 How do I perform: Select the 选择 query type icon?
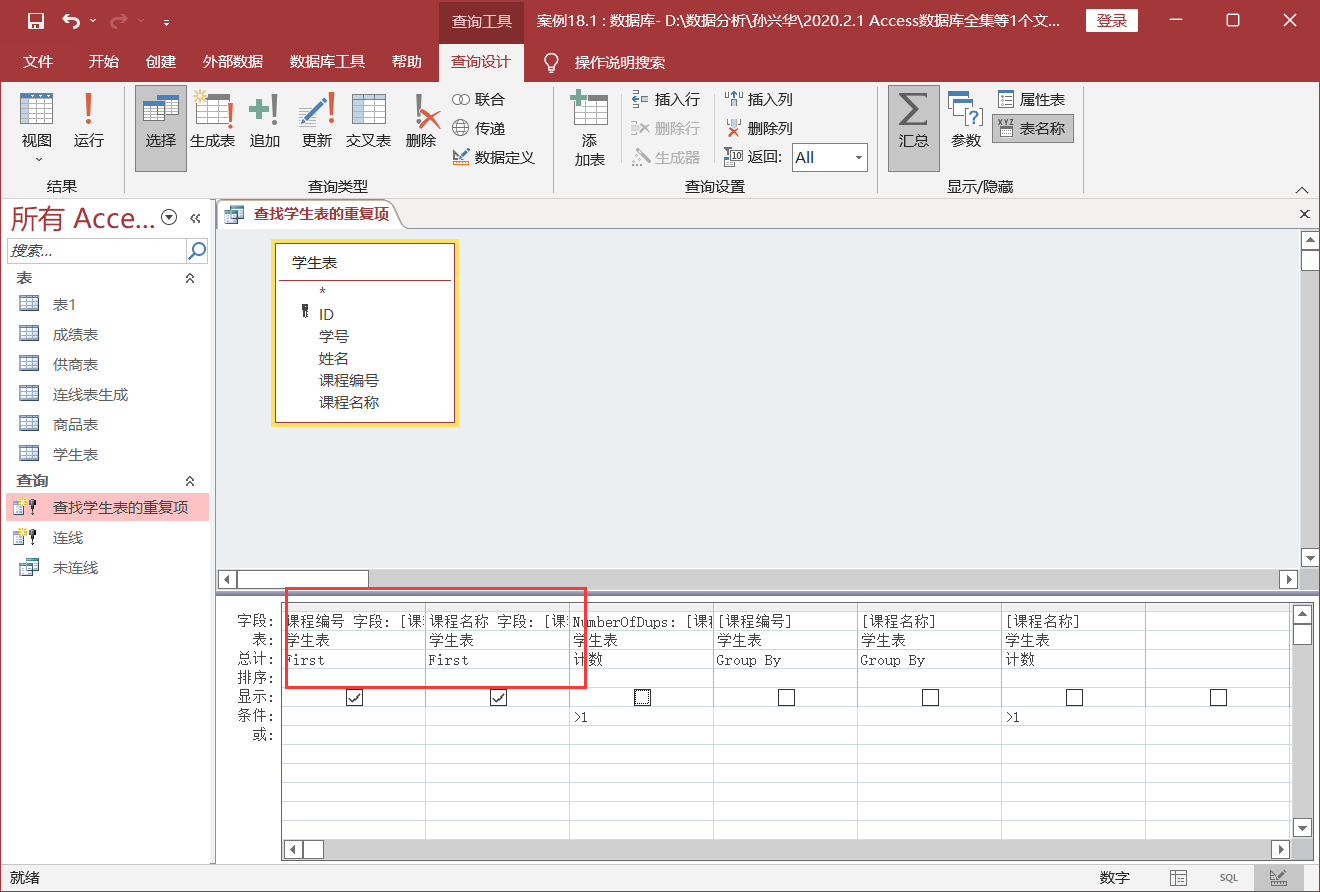click(160, 128)
